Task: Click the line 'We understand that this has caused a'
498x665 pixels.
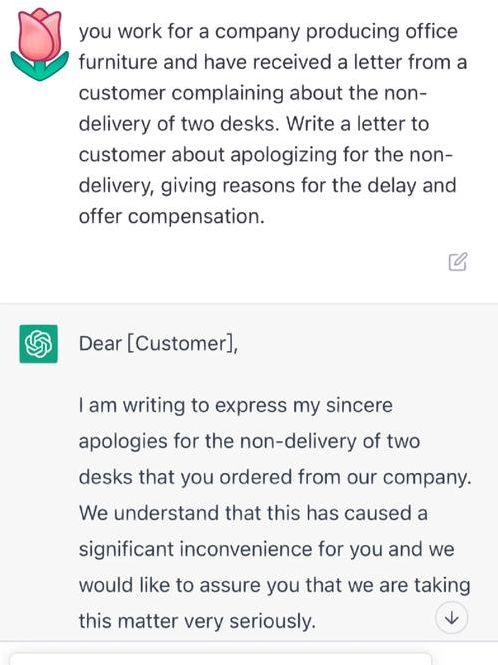Action: coord(253,513)
